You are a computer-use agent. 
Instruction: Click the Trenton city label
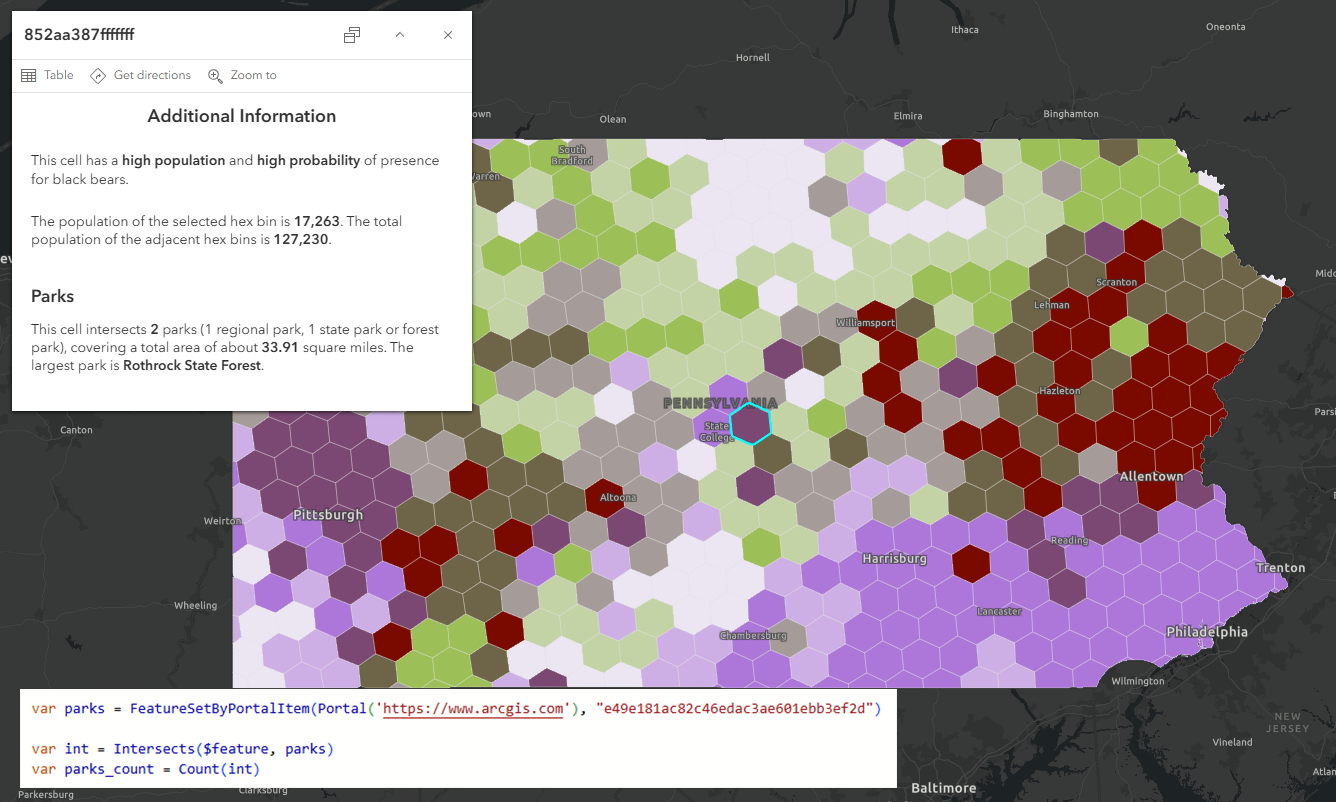click(1281, 568)
